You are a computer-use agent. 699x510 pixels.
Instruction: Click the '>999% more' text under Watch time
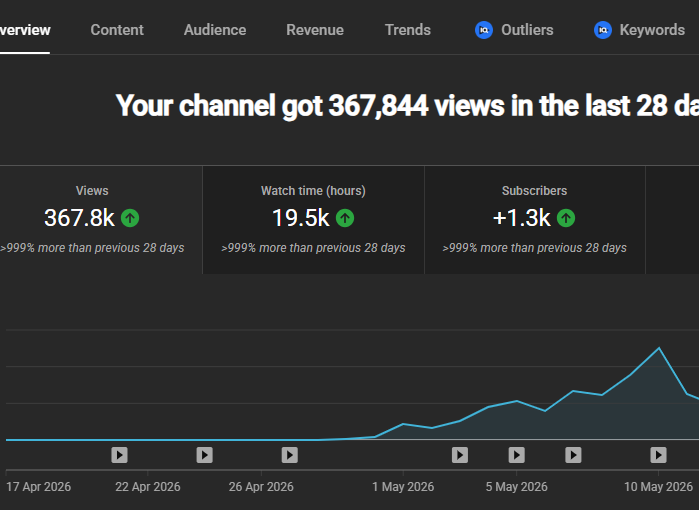(313, 248)
